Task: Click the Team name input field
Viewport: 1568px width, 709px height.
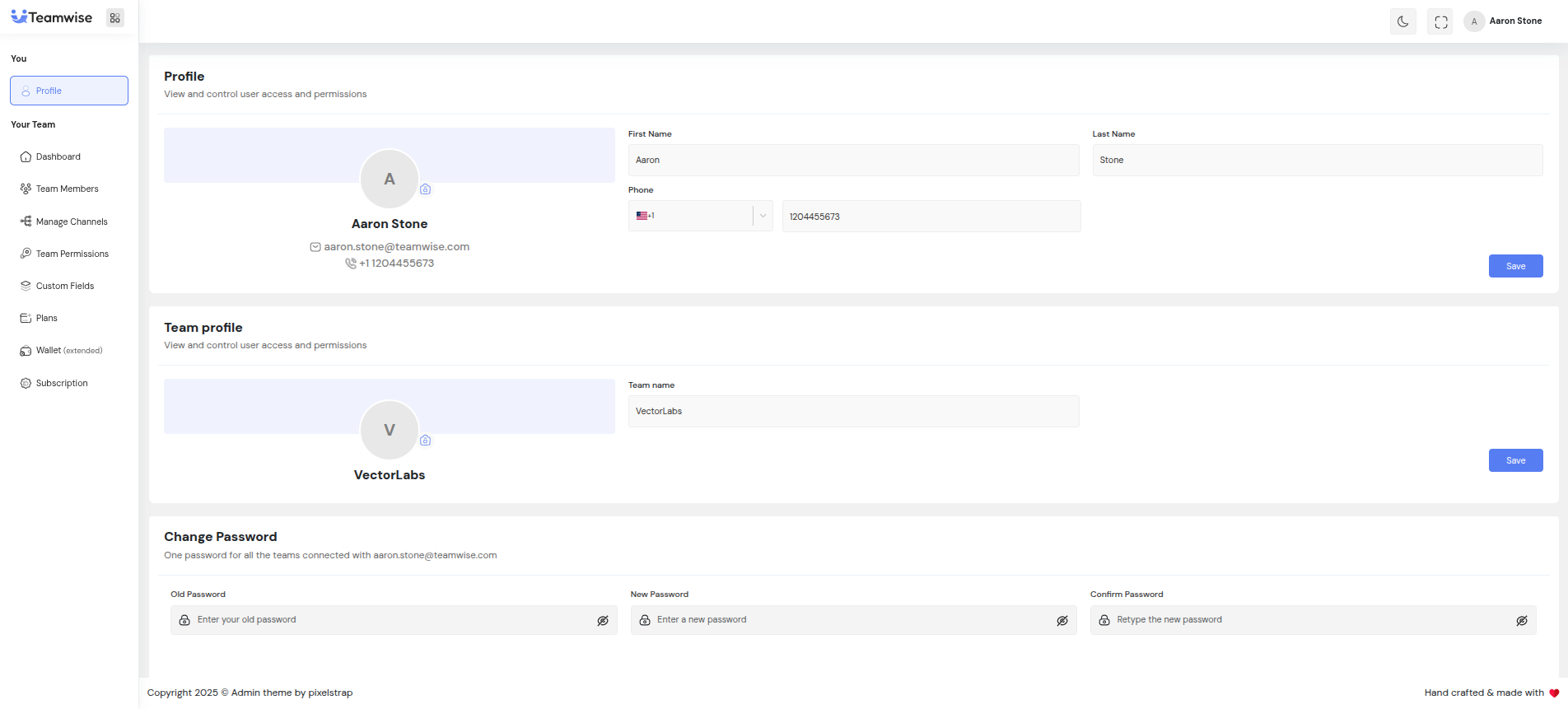Action: tap(853, 412)
